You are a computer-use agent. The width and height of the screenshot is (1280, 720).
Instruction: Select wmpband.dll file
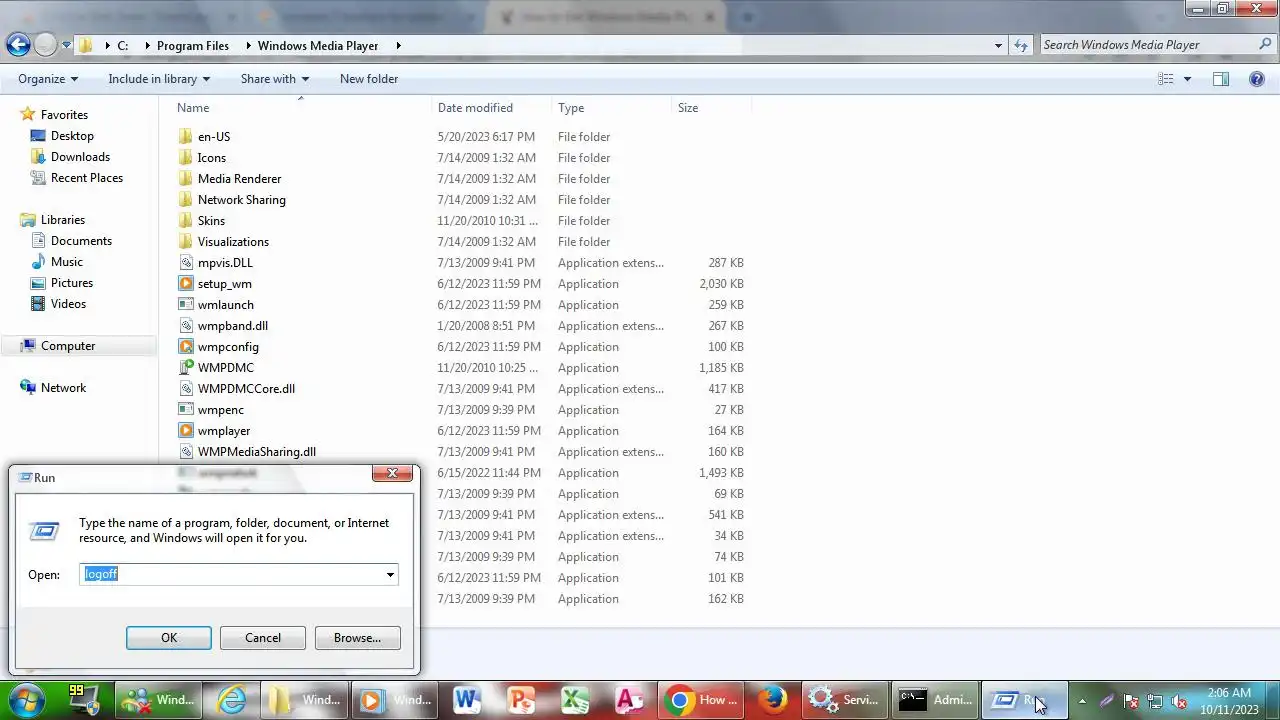(x=232, y=326)
